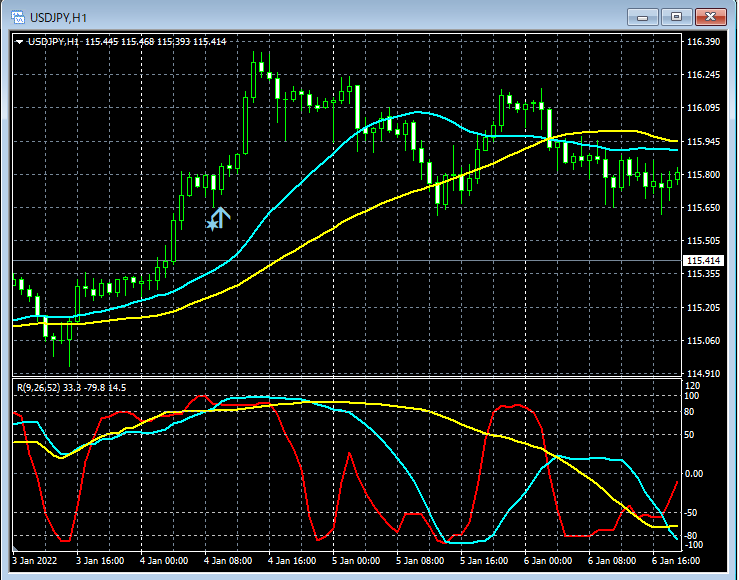Click the 5 Jan 08:00 time axis label
This screenshot has height=580, width=739.
[x=419, y=561]
